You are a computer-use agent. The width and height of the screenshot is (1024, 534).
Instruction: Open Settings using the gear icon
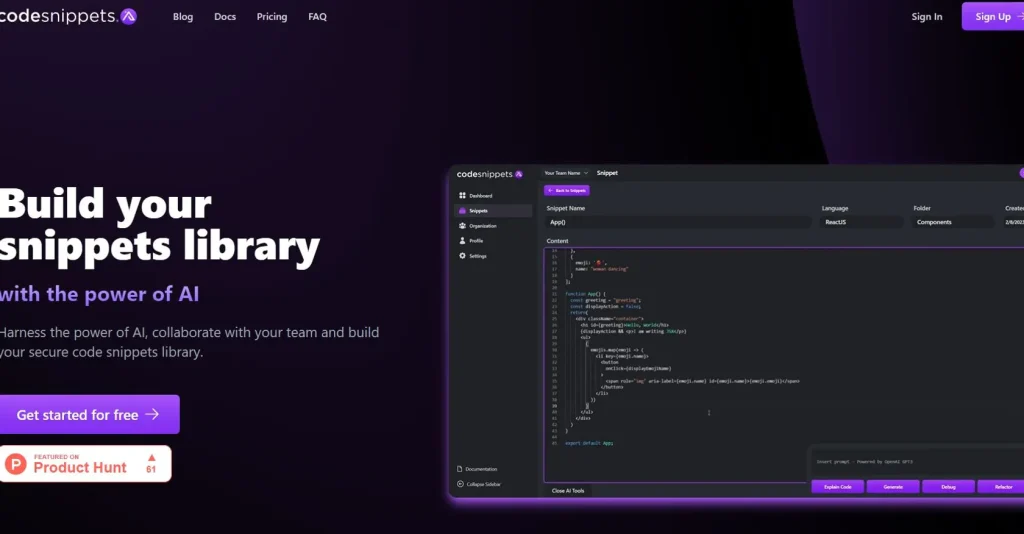pos(462,256)
